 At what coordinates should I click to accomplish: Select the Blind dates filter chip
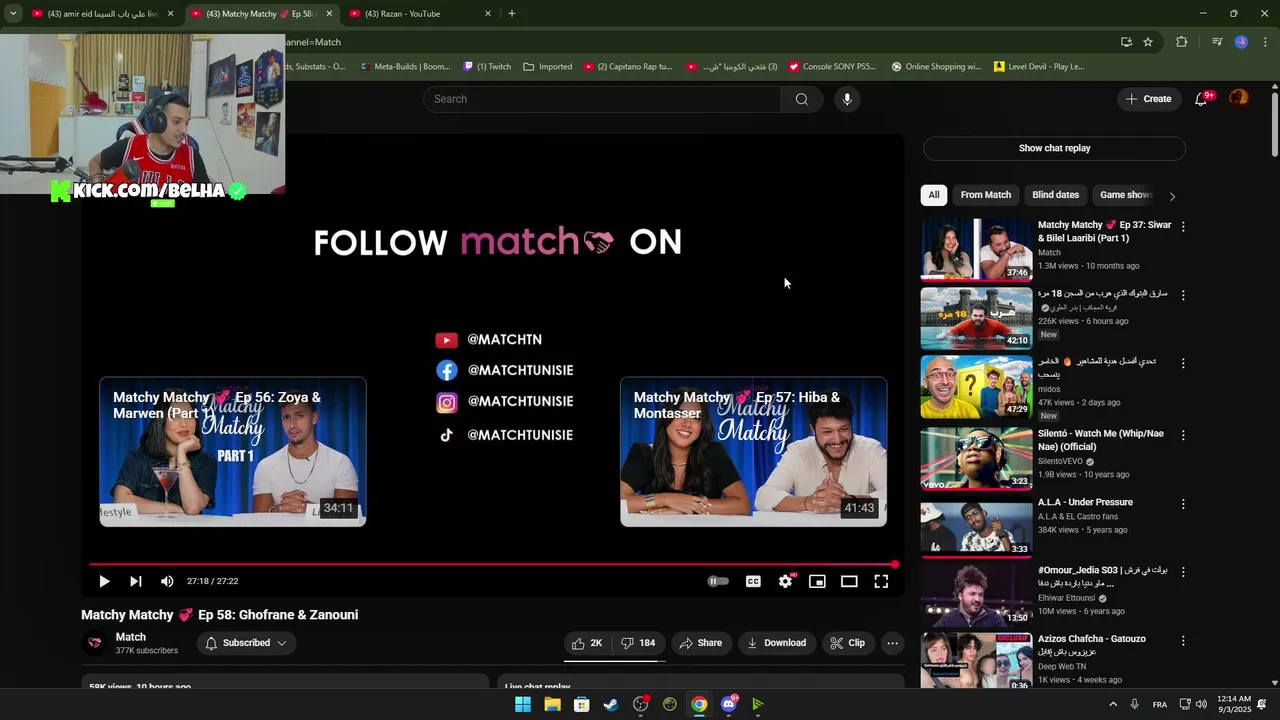pos(1055,195)
